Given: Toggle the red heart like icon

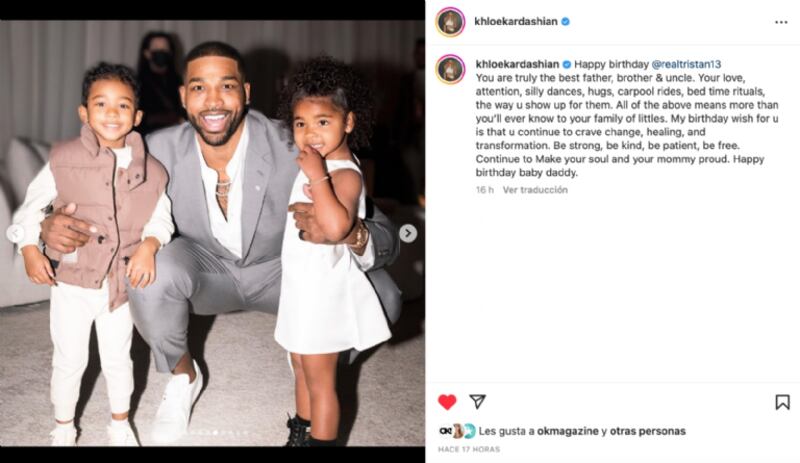Looking at the screenshot, I should [447, 402].
